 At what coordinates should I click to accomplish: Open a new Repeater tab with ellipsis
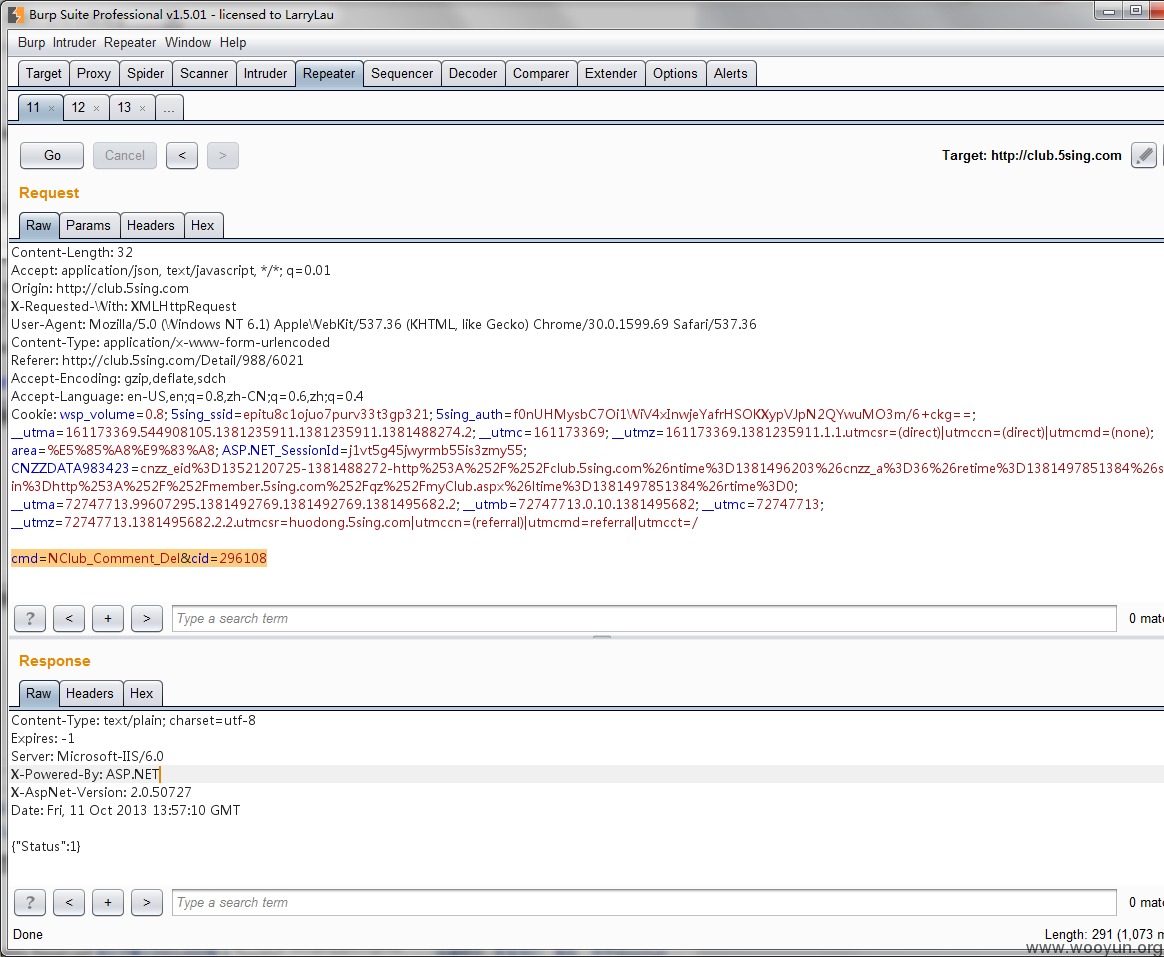coord(169,108)
